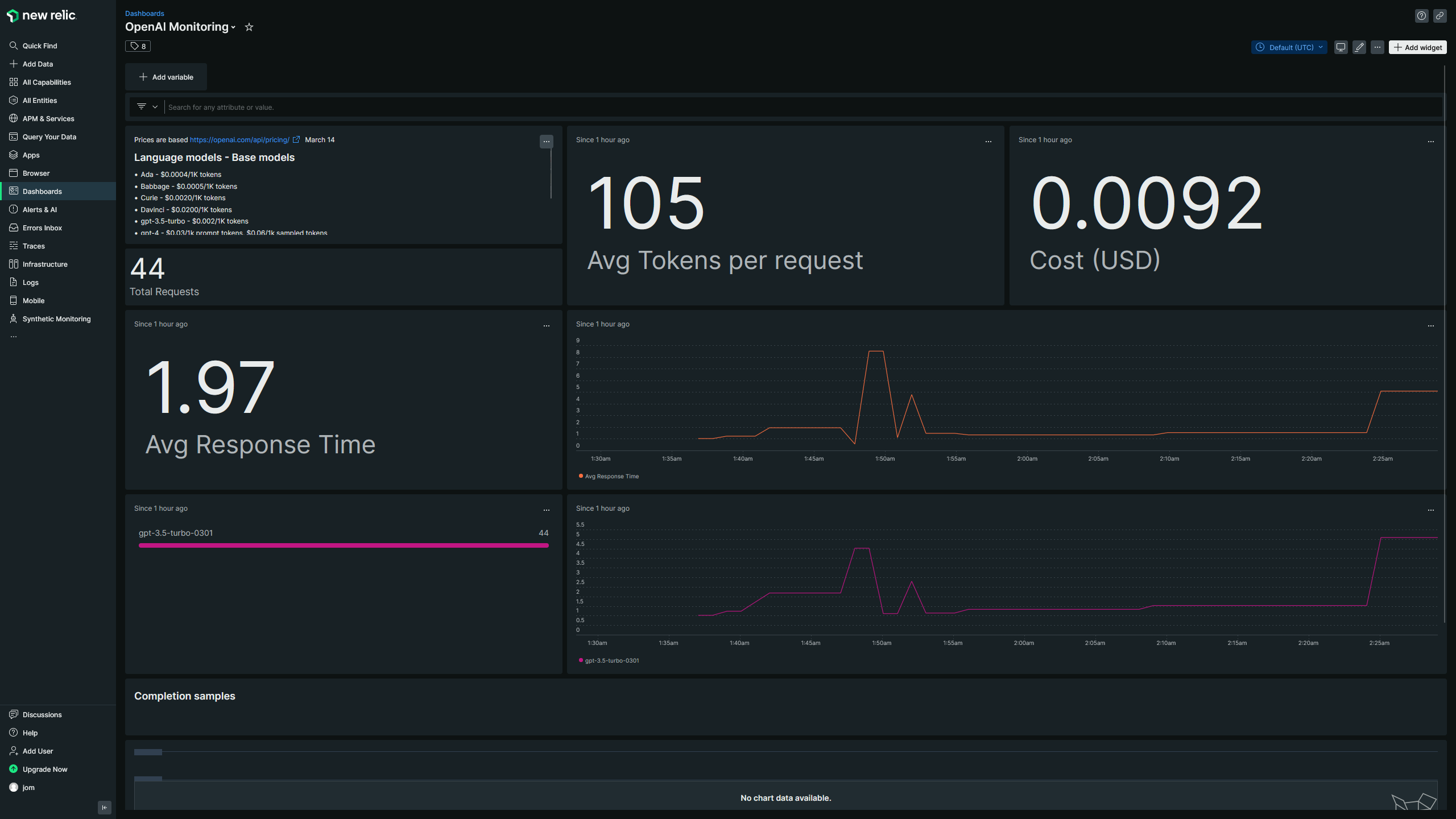Viewport: 1456px width, 819px height.
Task: Open Alerts & AI in sidebar
Action: point(39,209)
